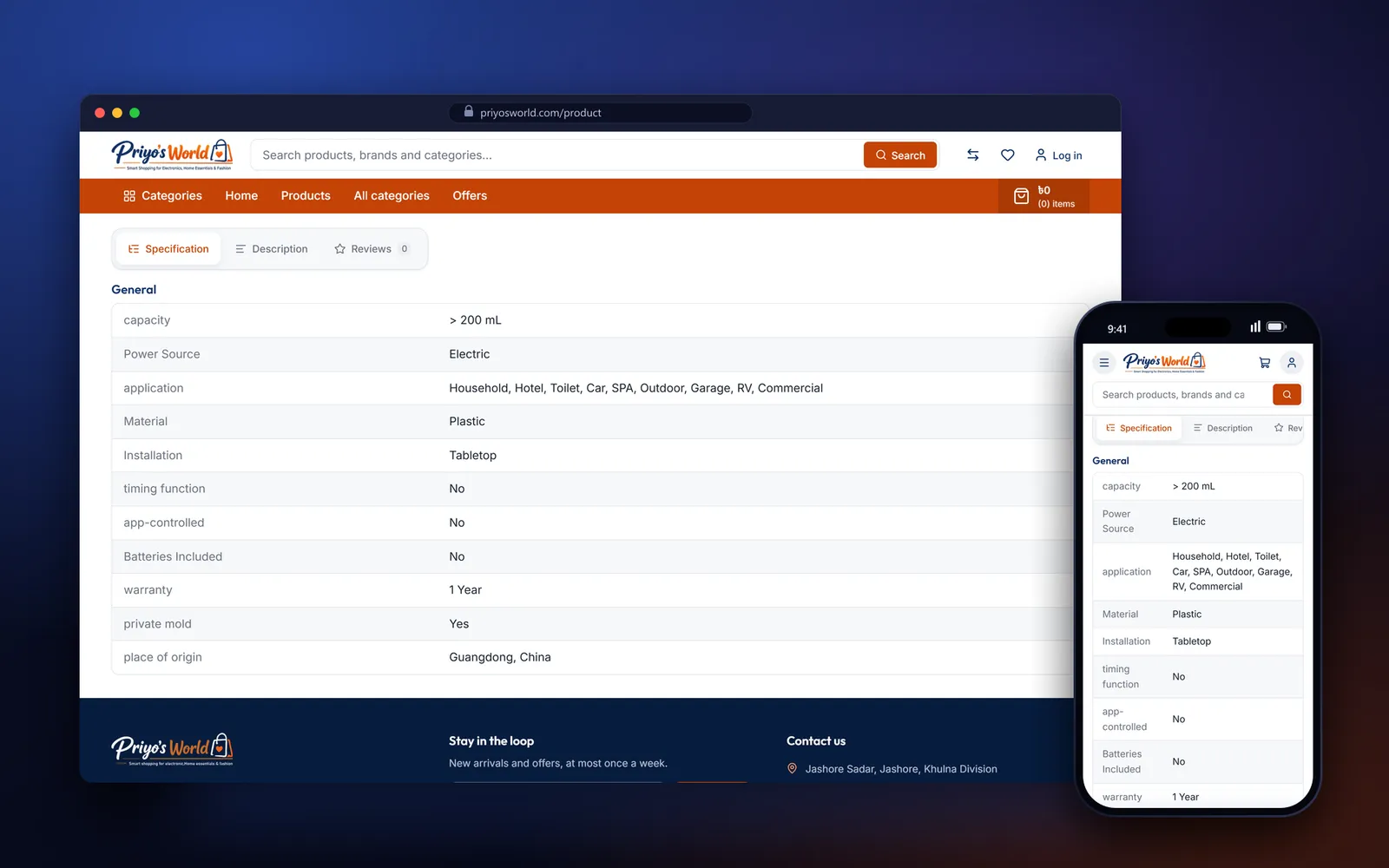Click the 'Tabletop' value on desktop table

473,455
